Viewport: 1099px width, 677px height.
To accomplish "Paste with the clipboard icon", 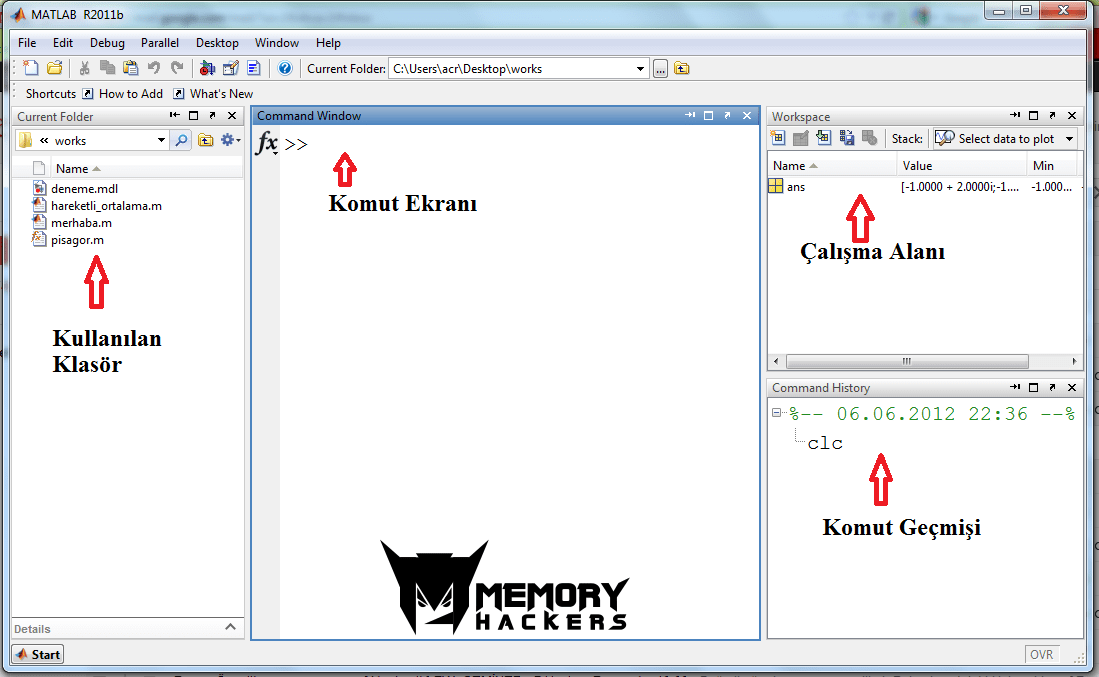I will pyautogui.click(x=130, y=68).
